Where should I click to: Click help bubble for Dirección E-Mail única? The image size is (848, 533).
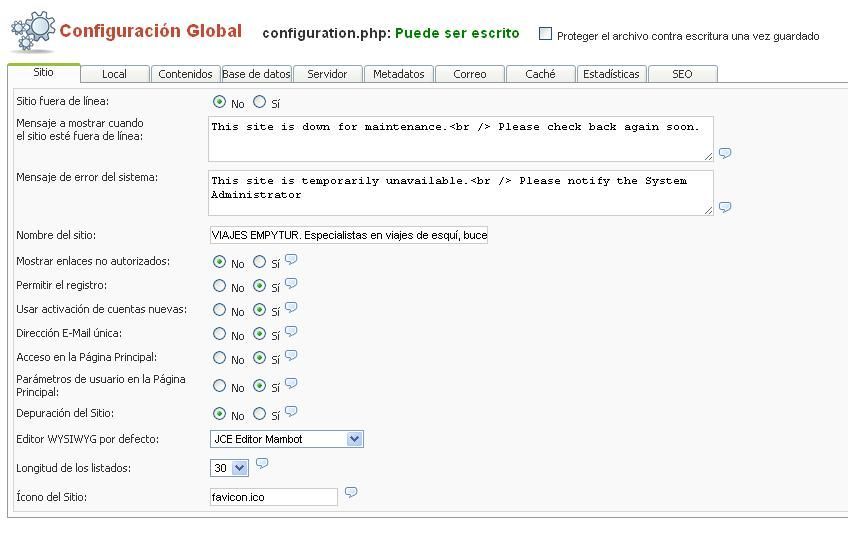click(291, 331)
